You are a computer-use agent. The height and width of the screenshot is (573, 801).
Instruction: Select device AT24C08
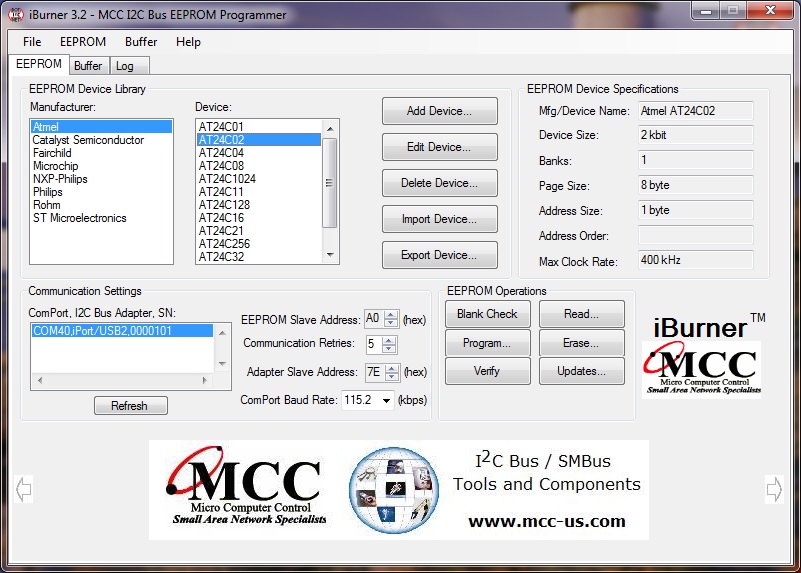coord(260,166)
